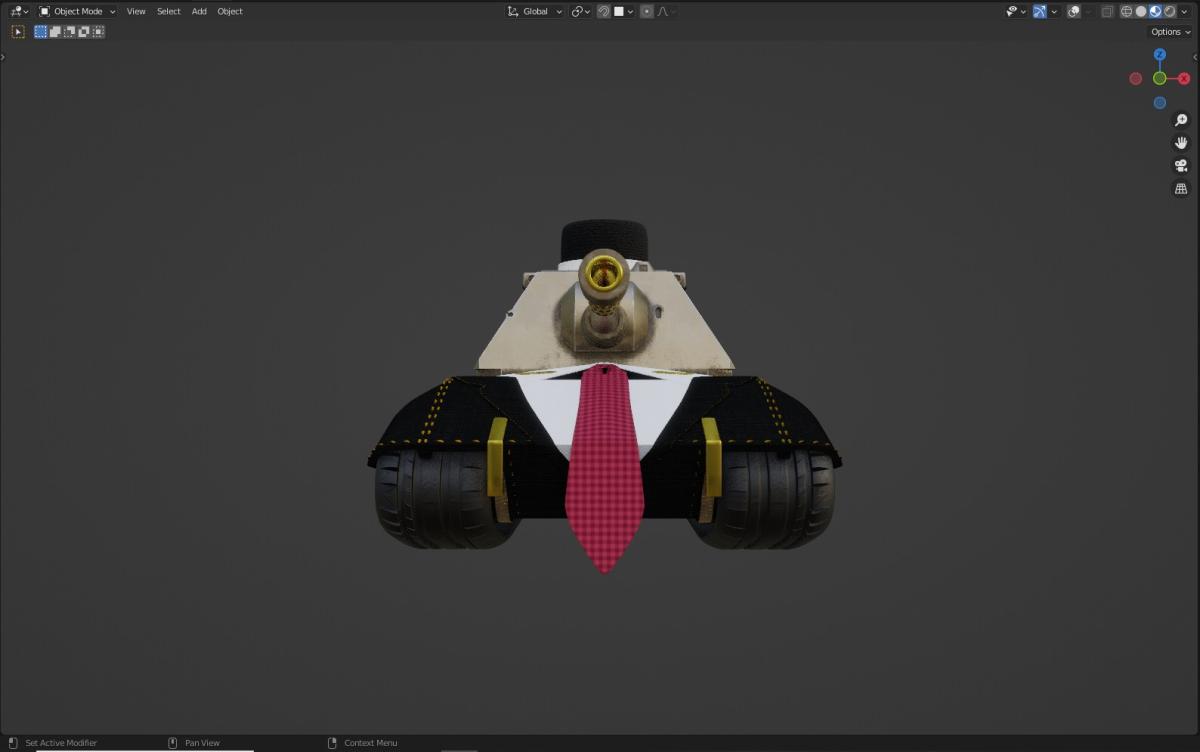This screenshot has width=1200, height=752.
Task: Select the black top hat object
Action: click(605, 240)
